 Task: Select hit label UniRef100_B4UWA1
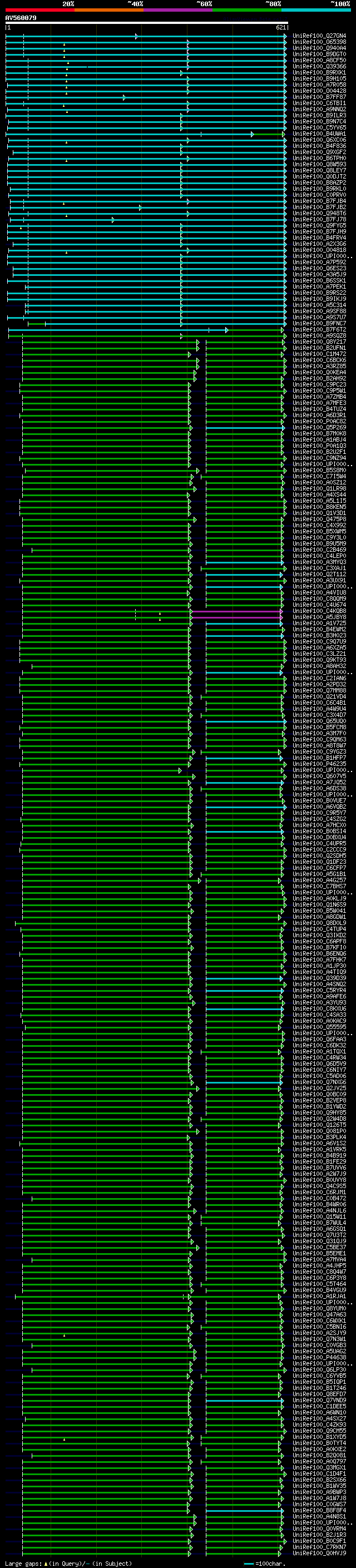[319, 134]
